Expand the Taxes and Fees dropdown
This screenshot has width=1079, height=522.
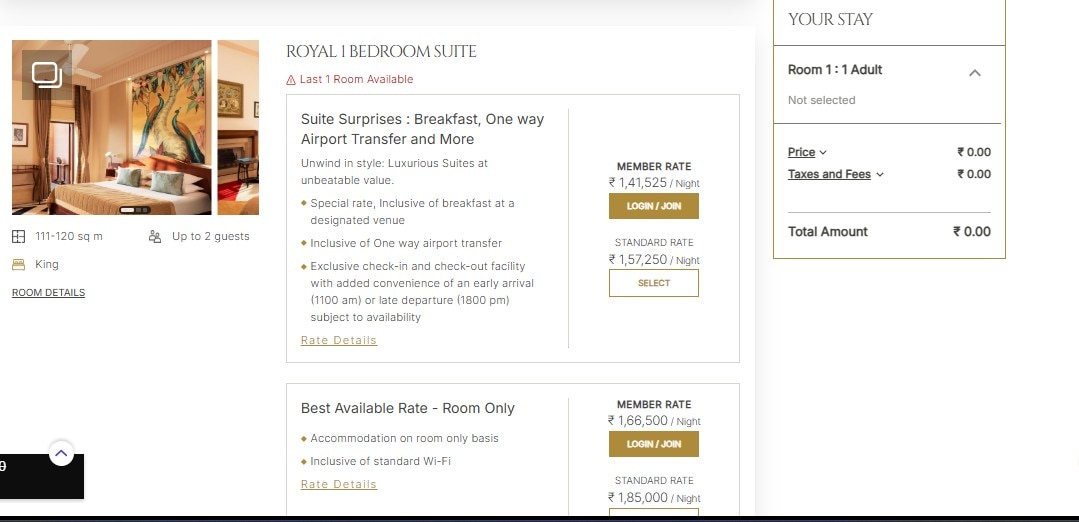pos(835,174)
